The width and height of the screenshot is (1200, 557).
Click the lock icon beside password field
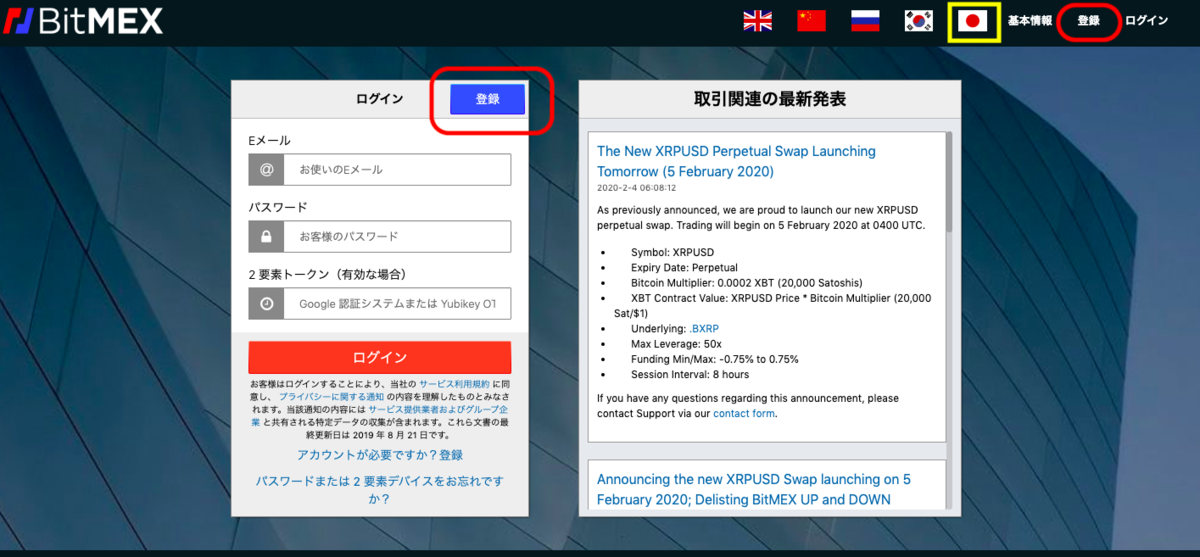[266, 237]
